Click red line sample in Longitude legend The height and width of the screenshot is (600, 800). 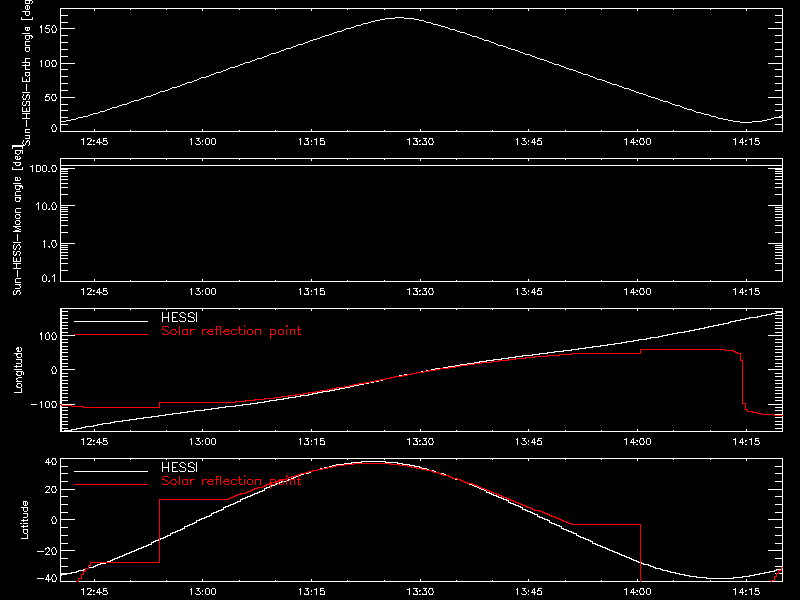tap(111, 335)
